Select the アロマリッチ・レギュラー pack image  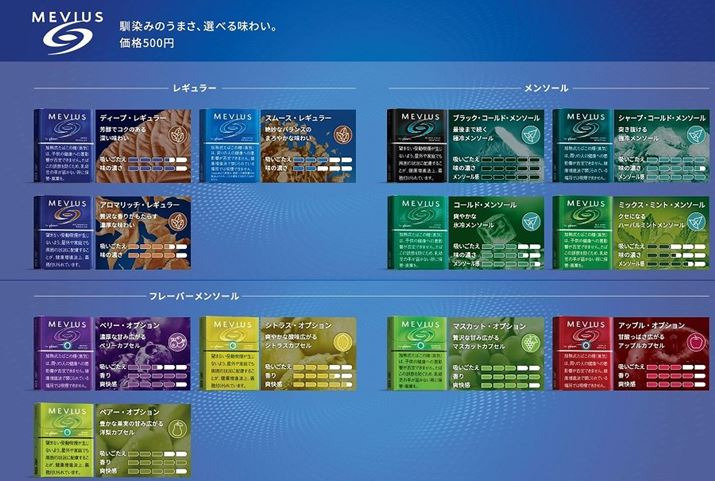coord(64,233)
